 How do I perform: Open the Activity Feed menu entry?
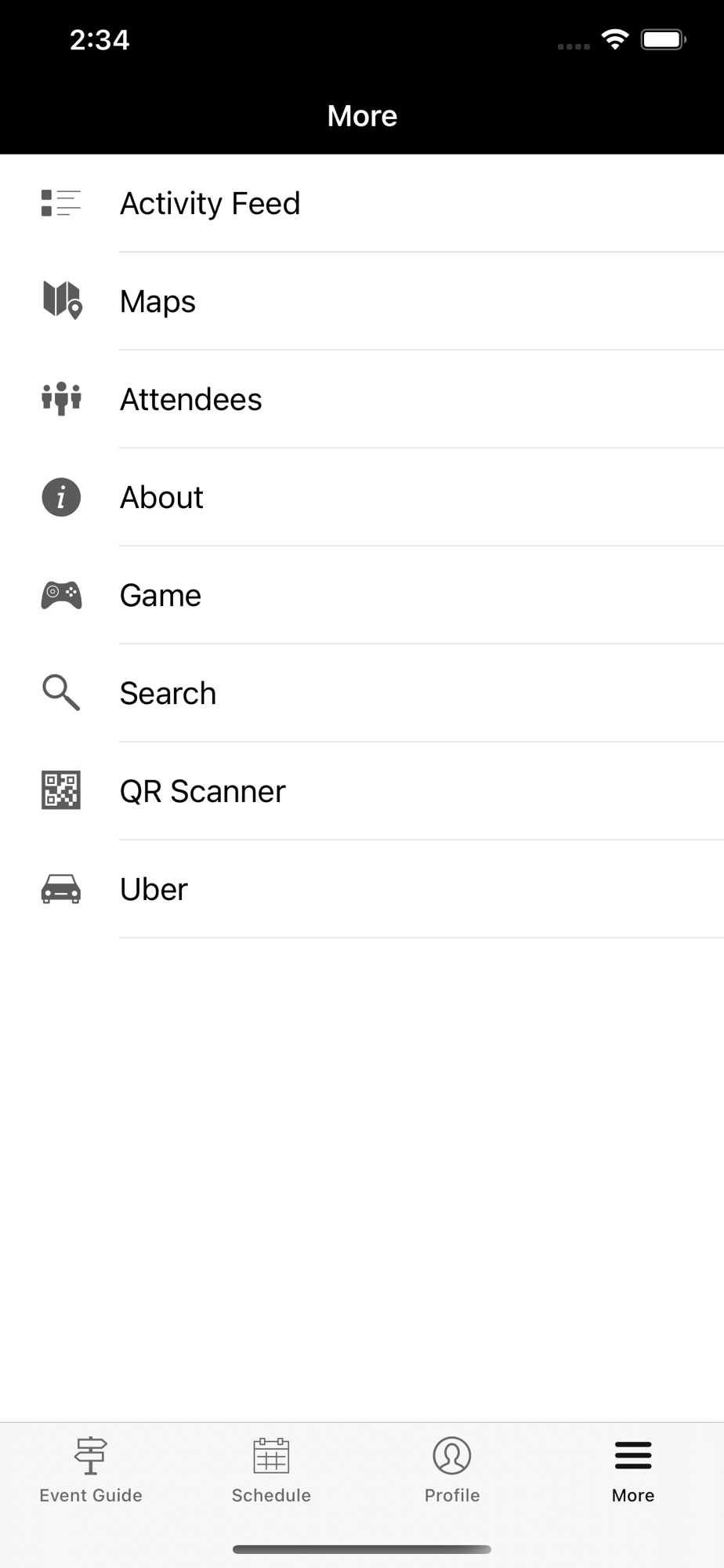coord(362,203)
